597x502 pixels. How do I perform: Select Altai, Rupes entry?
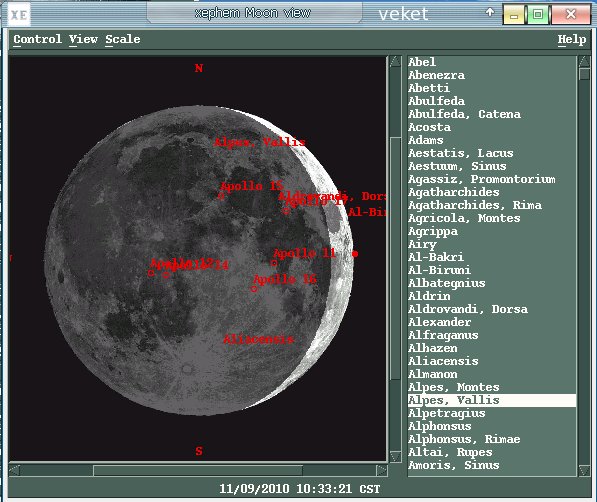[x=492, y=452]
